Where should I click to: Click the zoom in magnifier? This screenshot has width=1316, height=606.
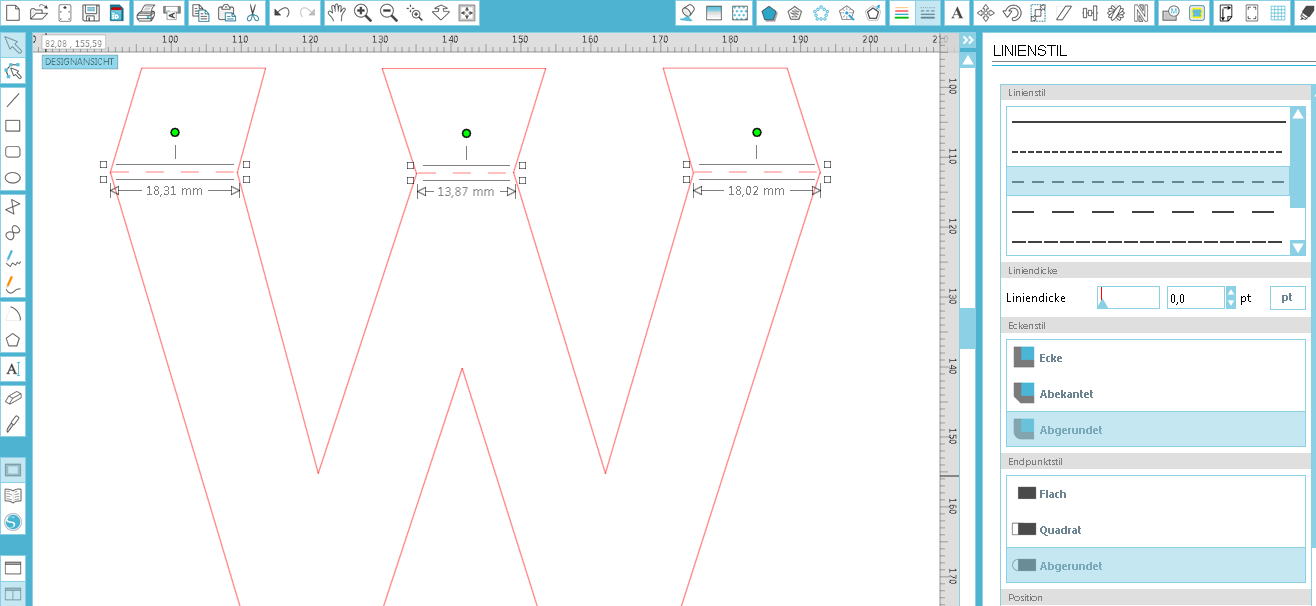(362, 13)
